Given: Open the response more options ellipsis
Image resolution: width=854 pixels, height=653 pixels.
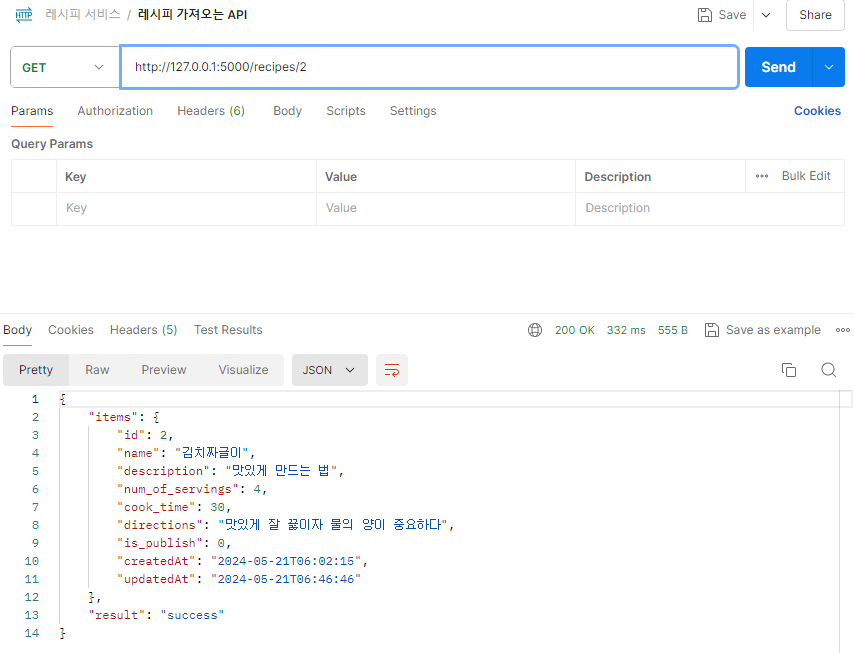Looking at the screenshot, I should pos(843,330).
